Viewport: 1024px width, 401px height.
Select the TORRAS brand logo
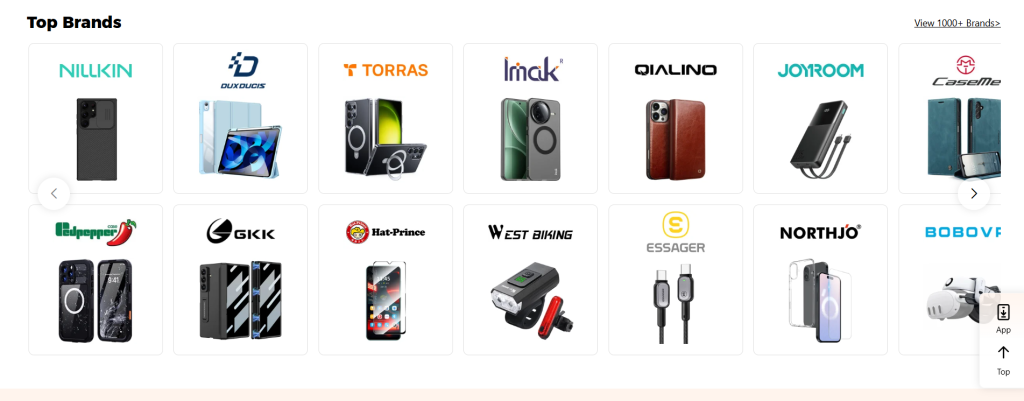385,70
